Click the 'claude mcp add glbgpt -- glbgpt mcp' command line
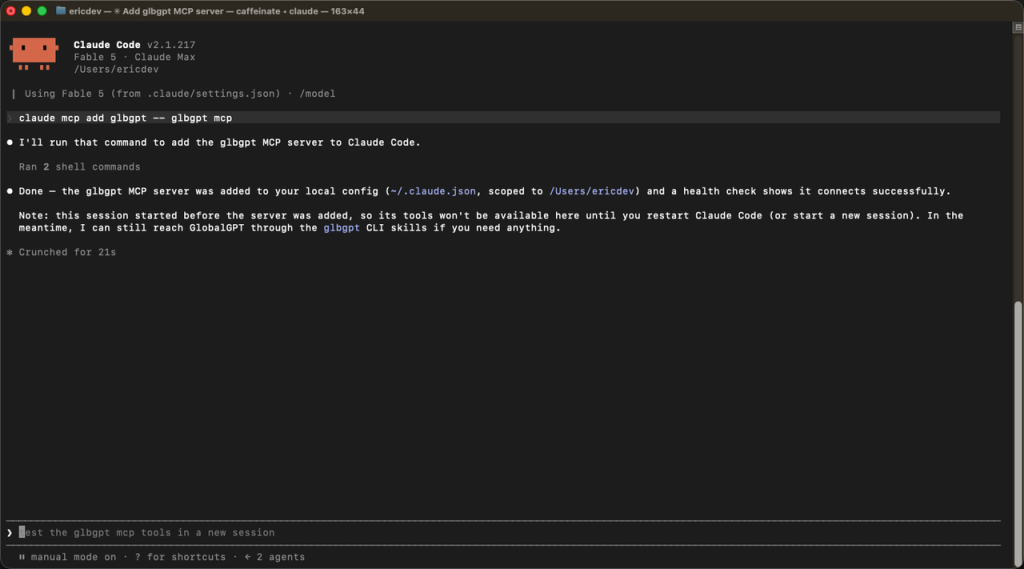 tap(125, 118)
